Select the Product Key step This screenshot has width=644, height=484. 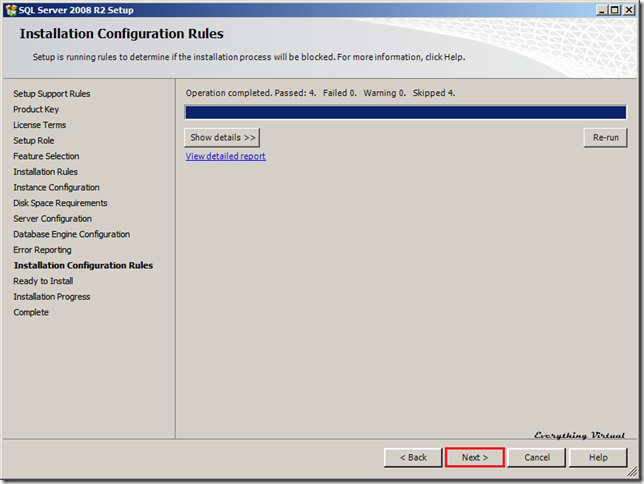(x=36, y=109)
